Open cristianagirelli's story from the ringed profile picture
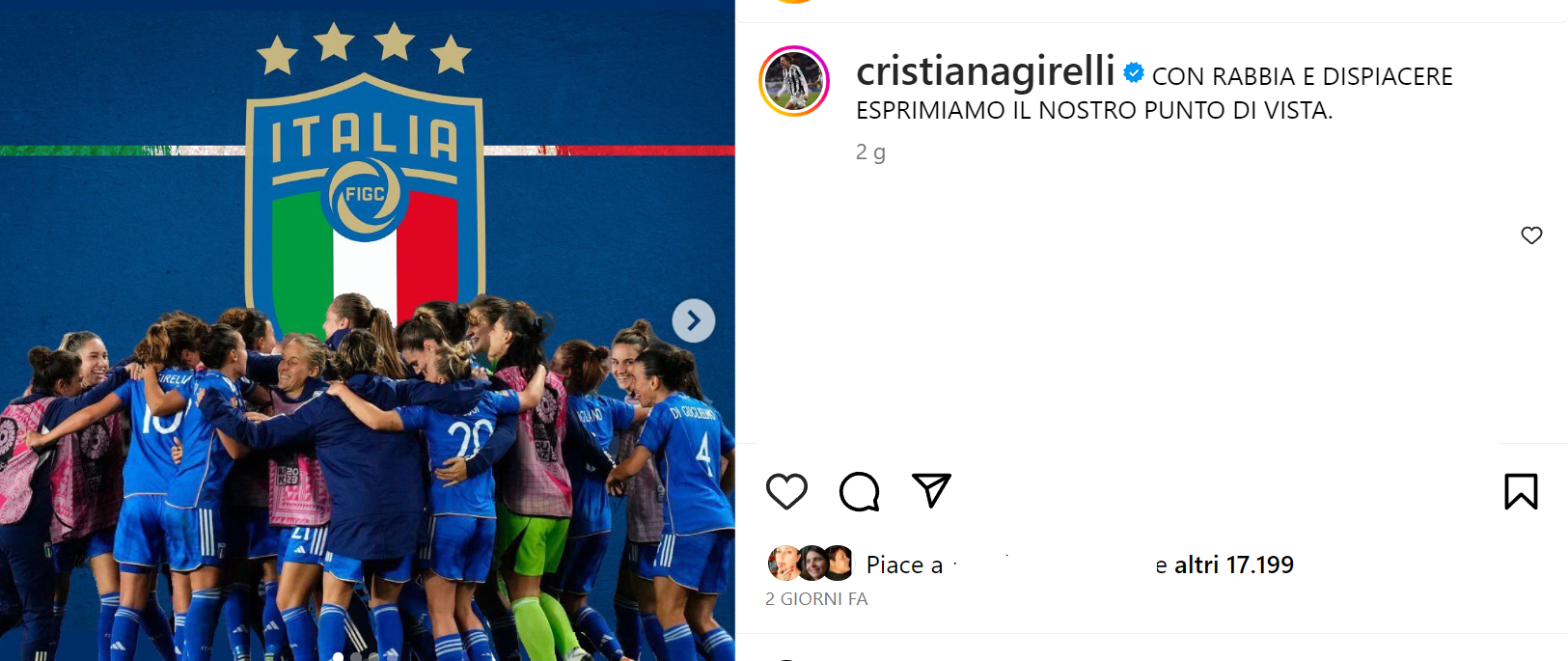Viewport: 1568px width, 661px height. point(794,81)
